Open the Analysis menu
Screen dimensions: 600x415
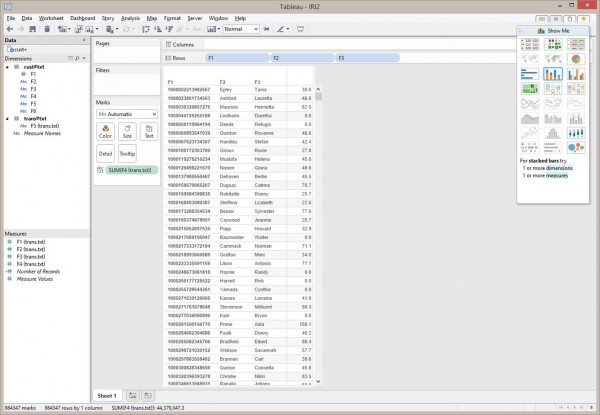(130, 18)
